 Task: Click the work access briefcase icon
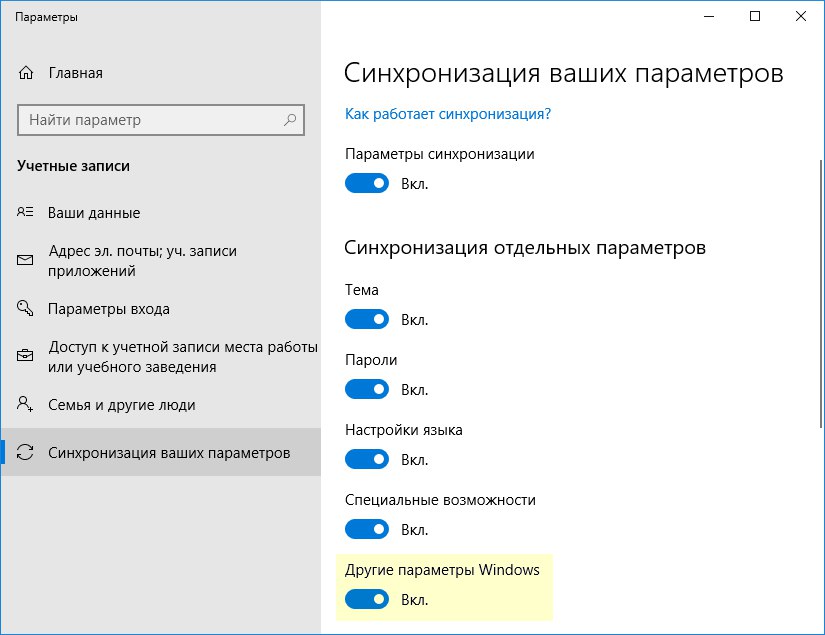pos(25,356)
